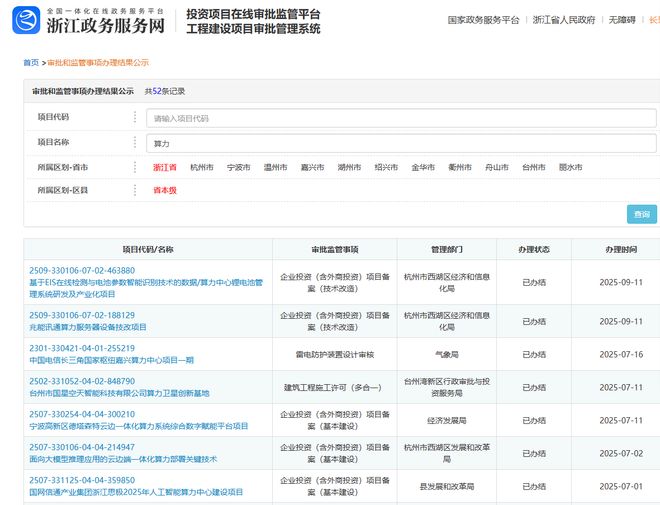Open the 中国电信长三角国家枢纽嘉兴算力中心 project link

pos(111,360)
